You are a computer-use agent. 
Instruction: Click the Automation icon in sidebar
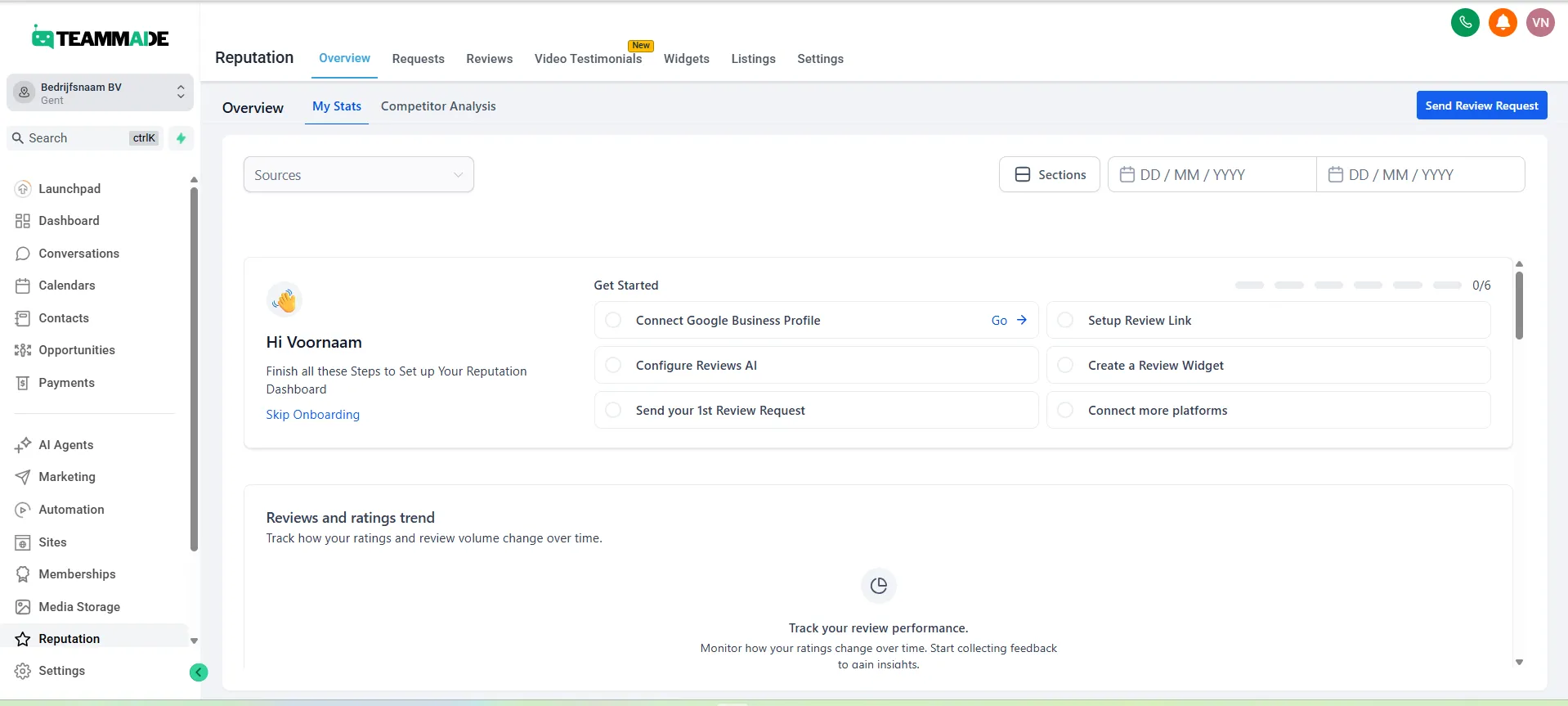pyautogui.click(x=23, y=510)
